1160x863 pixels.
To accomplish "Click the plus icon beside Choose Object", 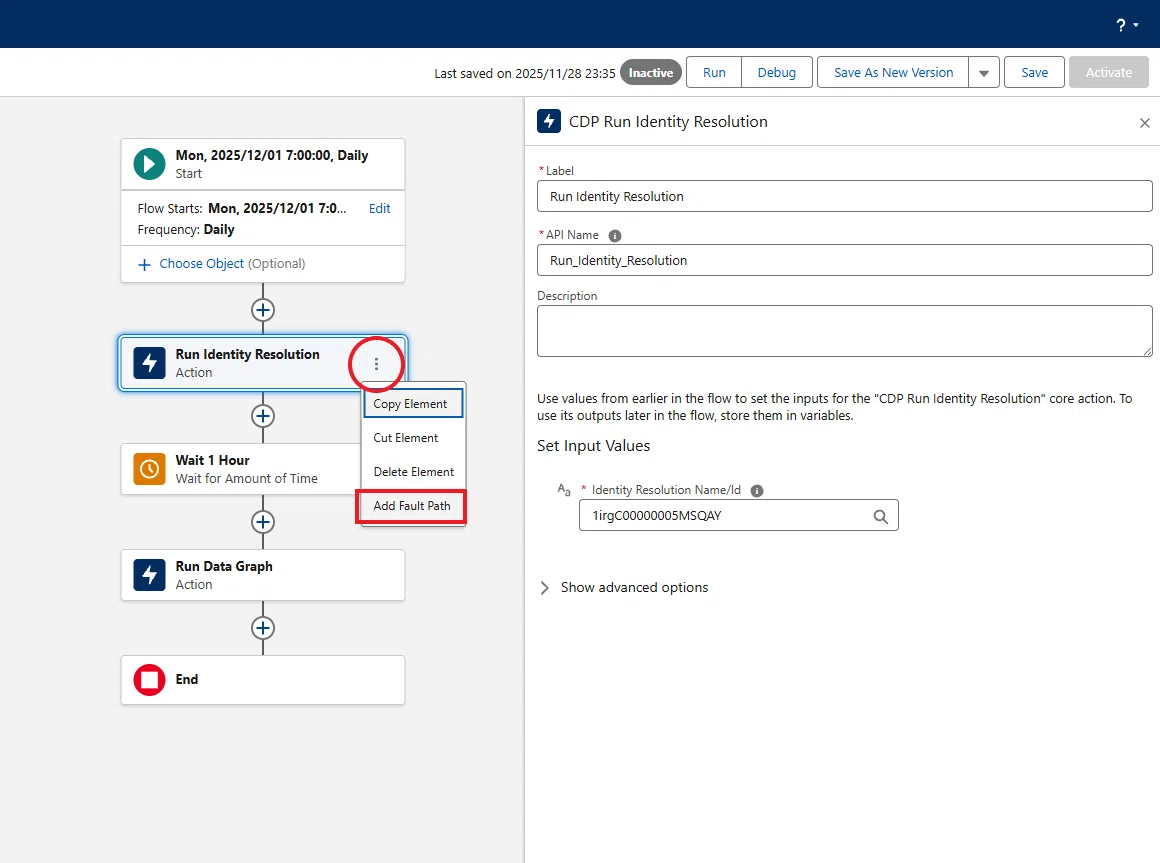I will 144,264.
